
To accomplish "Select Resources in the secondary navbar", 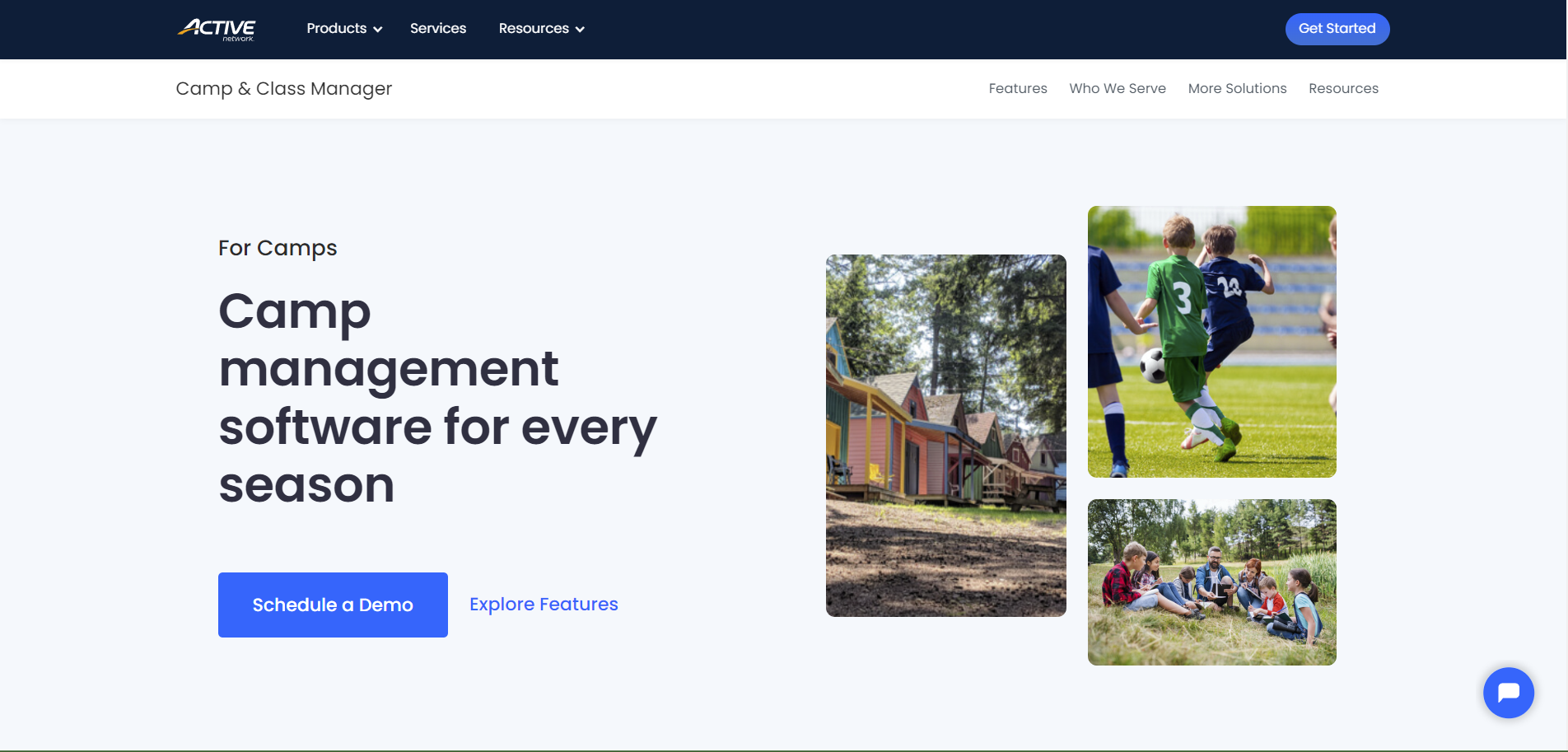I will (x=1343, y=88).
